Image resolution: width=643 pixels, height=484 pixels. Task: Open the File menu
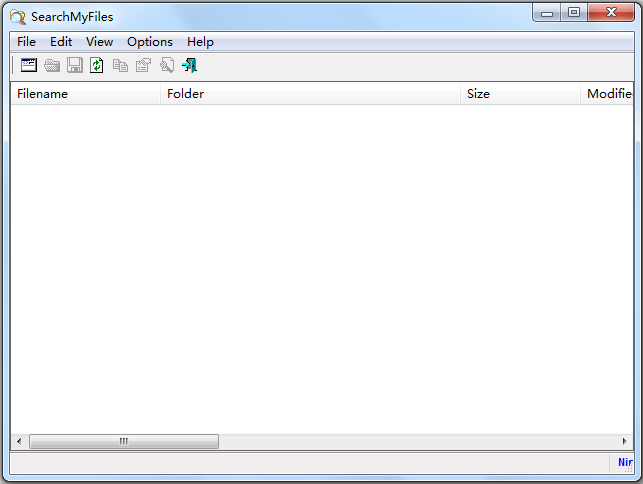pyautogui.click(x=26, y=42)
